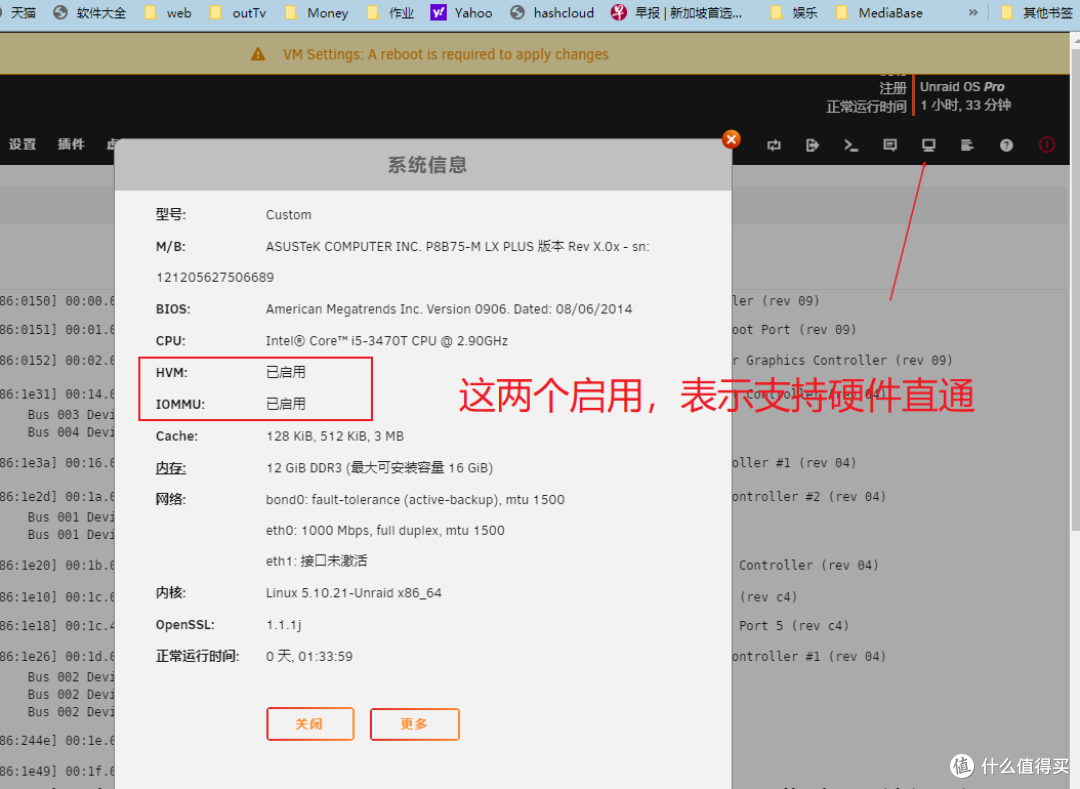Open the outTv bookmark folder

point(238,12)
